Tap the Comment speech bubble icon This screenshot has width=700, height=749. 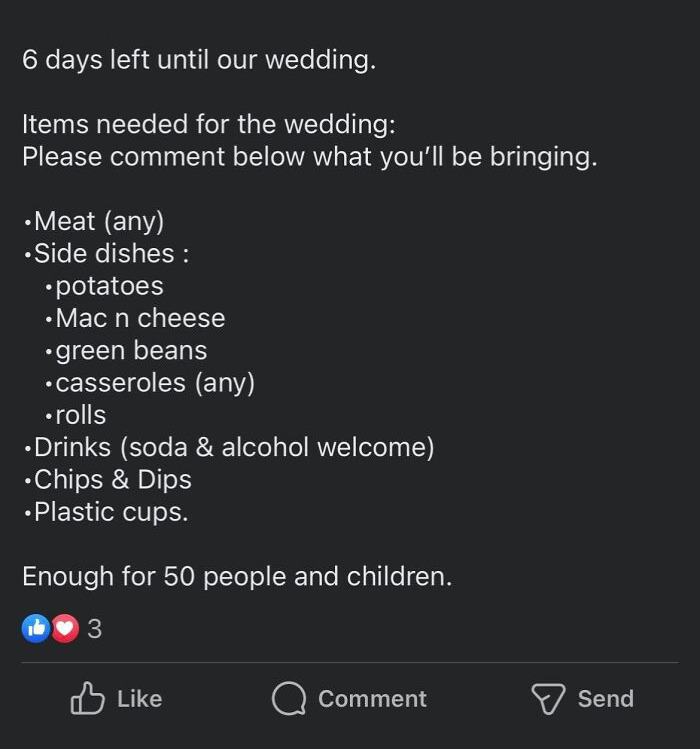[x=289, y=699]
